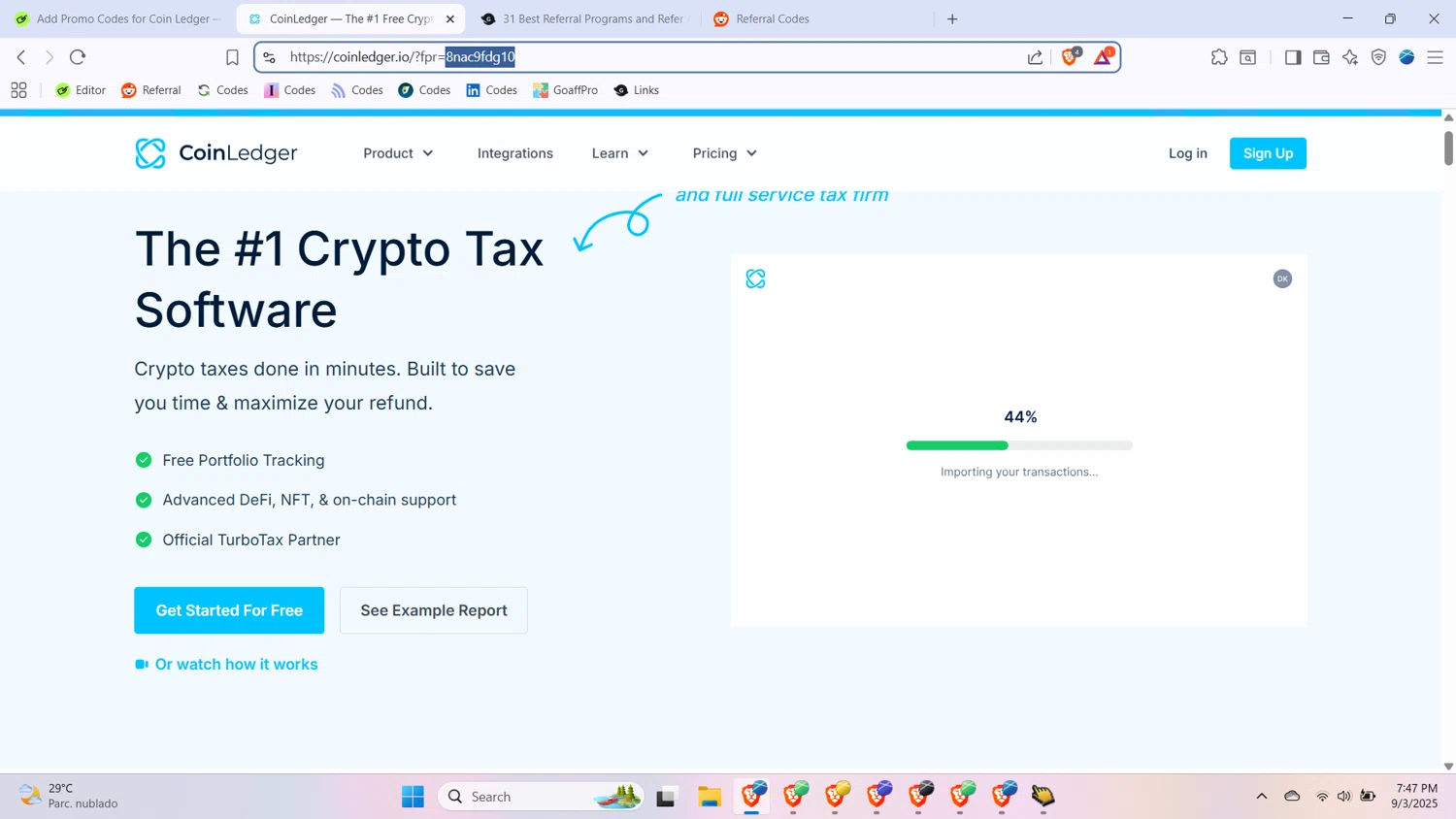
Task: Click Get Started For Free button
Action: click(229, 610)
